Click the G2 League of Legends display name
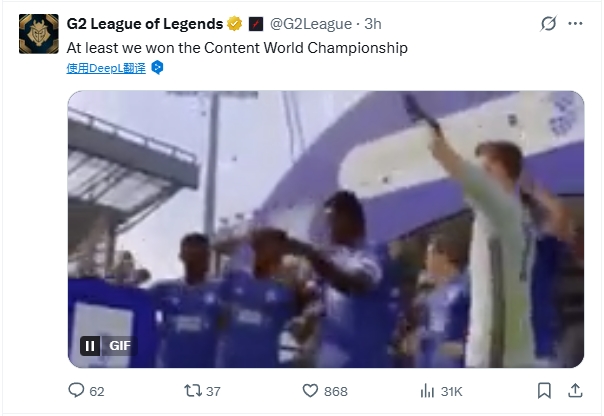The image size is (604, 416). [144, 24]
